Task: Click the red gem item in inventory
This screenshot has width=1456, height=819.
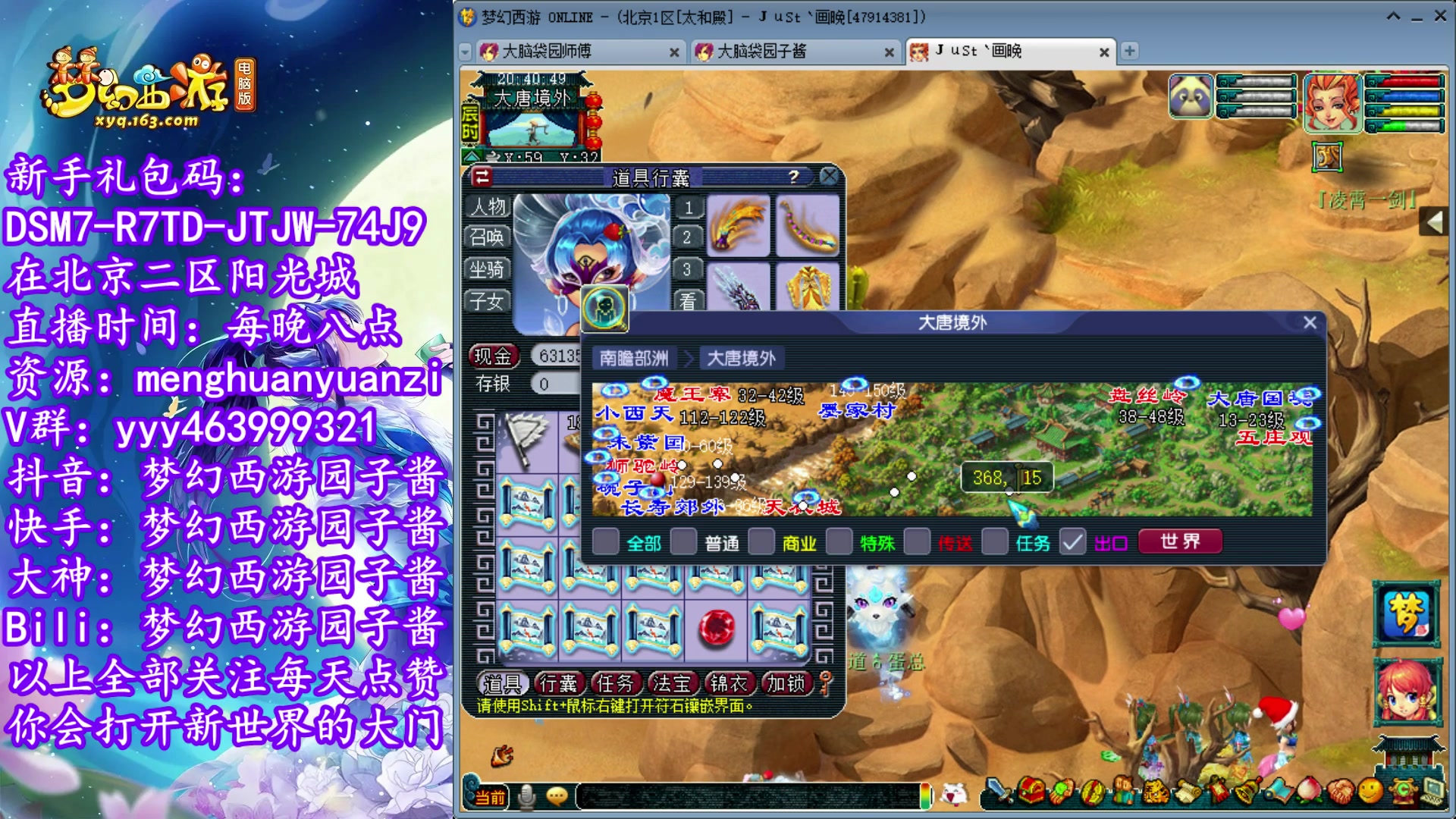Action: [716, 629]
